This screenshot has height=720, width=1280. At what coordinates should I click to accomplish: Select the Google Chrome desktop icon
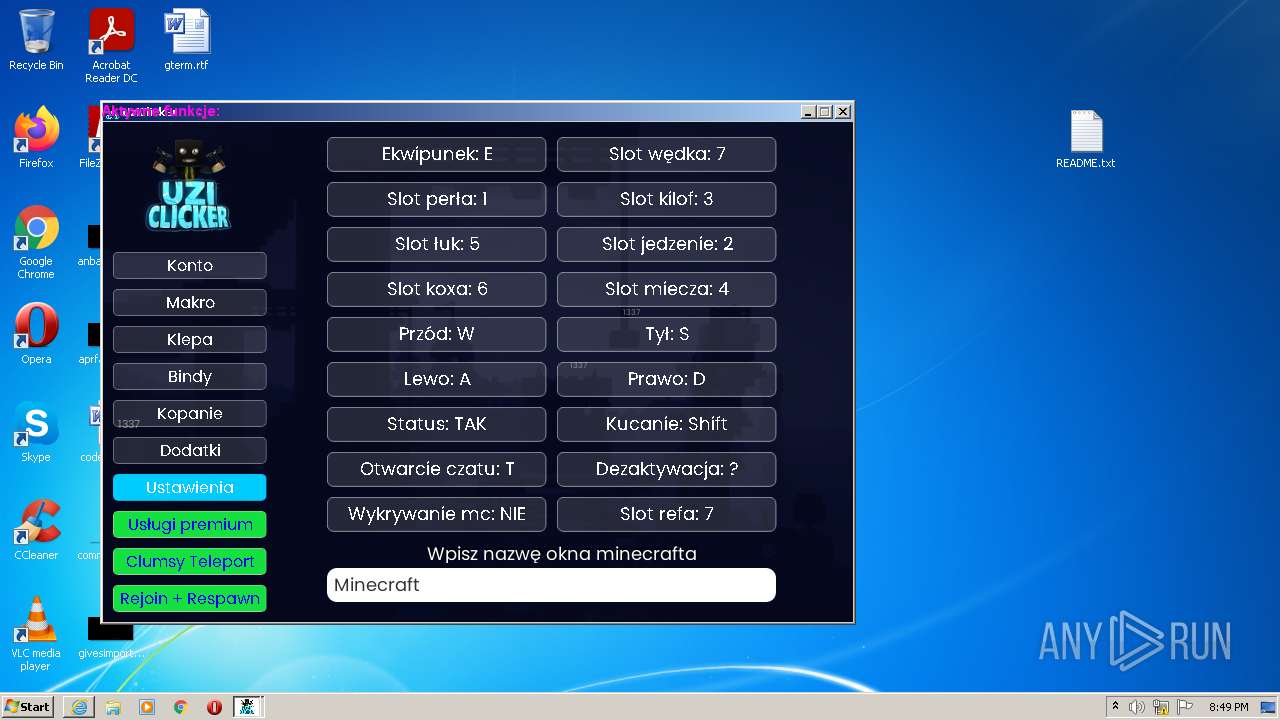pyautogui.click(x=36, y=243)
